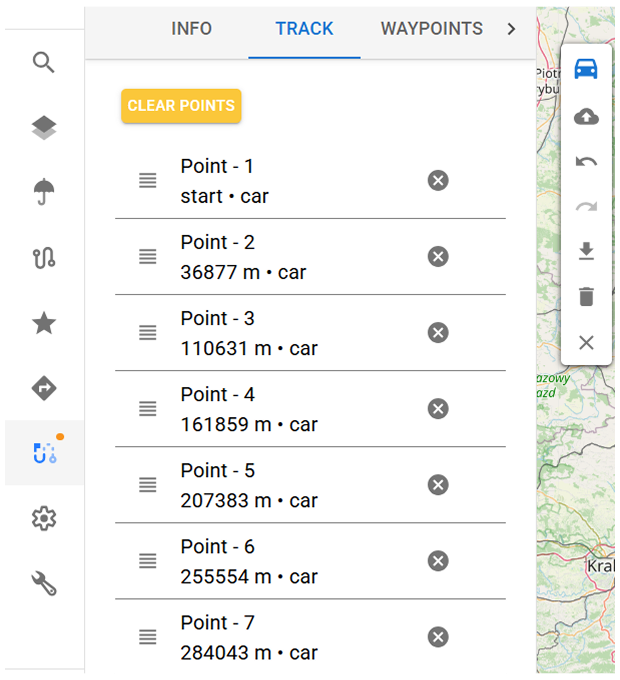
Task: Download the track with the download icon
Action: tap(586, 251)
